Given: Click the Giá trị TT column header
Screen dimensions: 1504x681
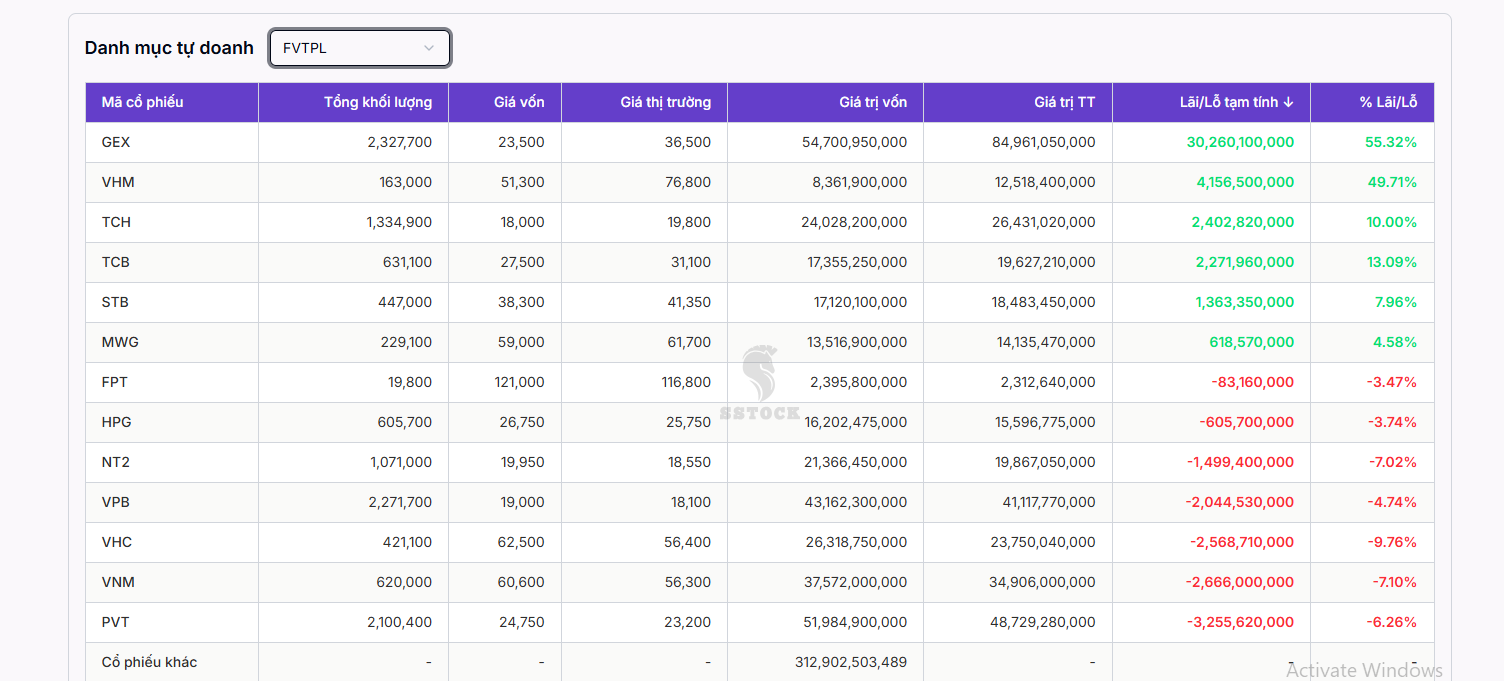Looking at the screenshot, I should click(1064, 102).
